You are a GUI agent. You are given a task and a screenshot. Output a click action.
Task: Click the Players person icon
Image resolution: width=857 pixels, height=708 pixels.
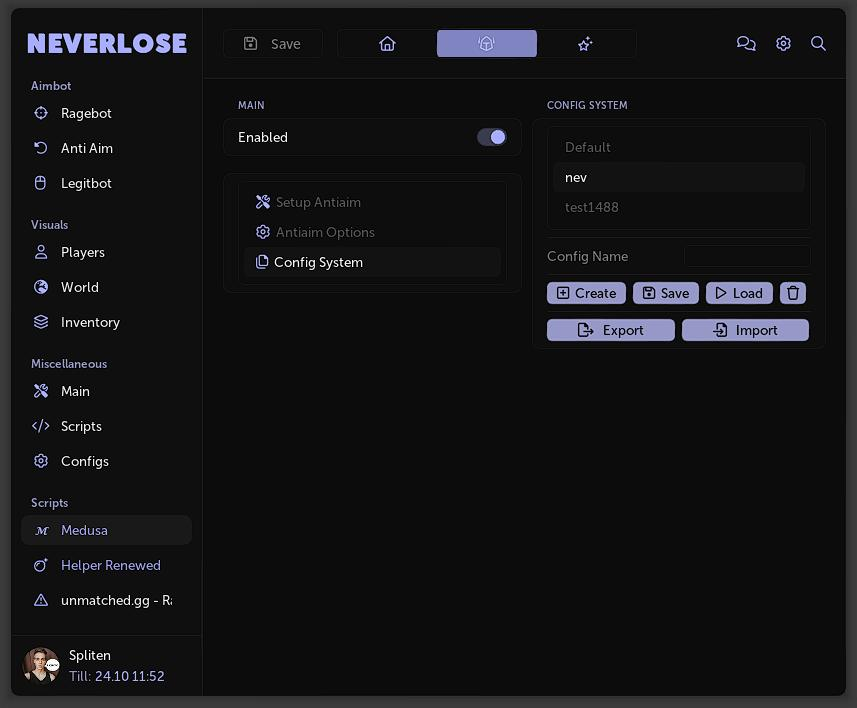[41, 252]
